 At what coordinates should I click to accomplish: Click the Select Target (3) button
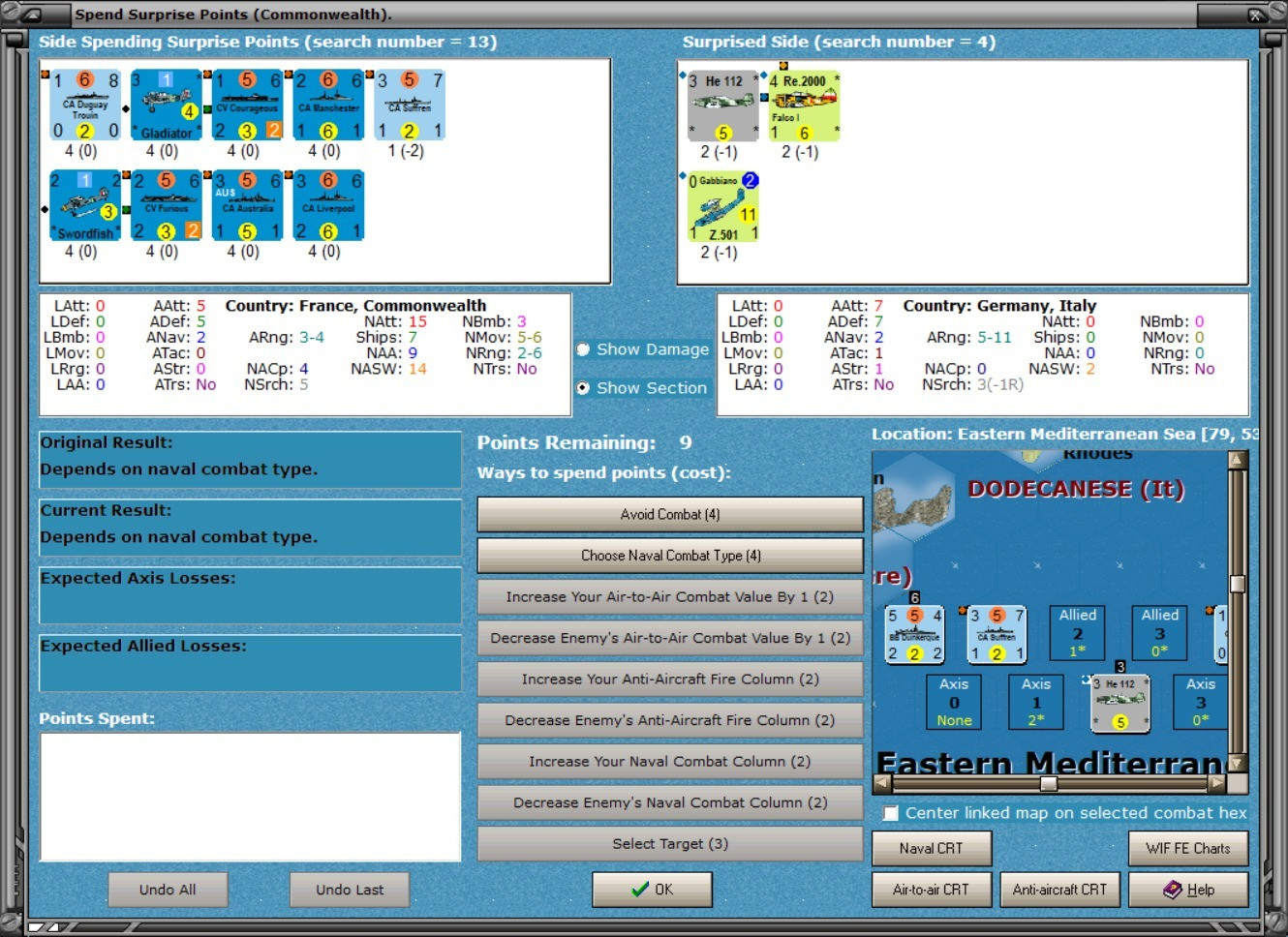[670, 844]
